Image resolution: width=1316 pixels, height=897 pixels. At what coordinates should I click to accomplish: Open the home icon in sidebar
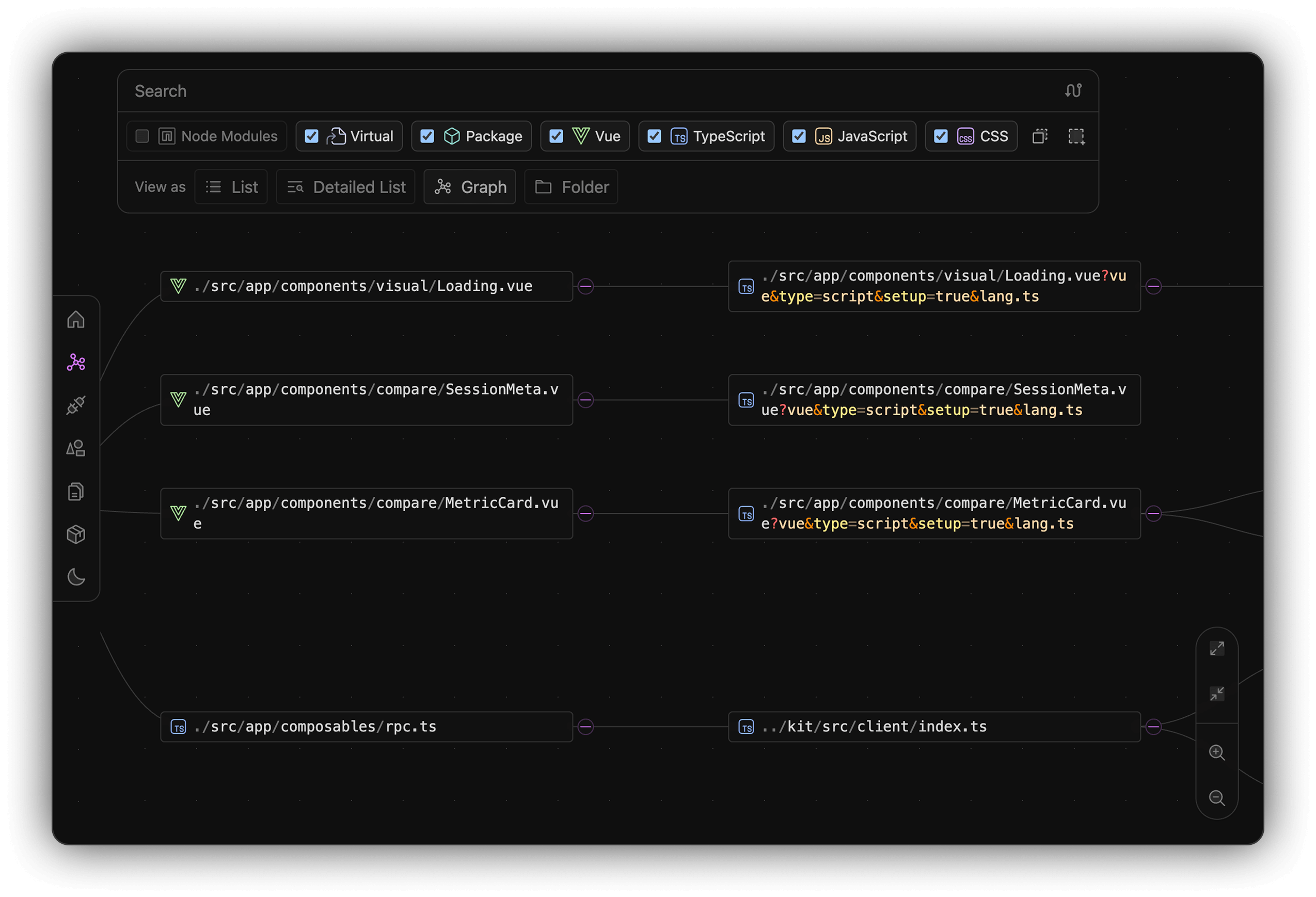point(76,320)
